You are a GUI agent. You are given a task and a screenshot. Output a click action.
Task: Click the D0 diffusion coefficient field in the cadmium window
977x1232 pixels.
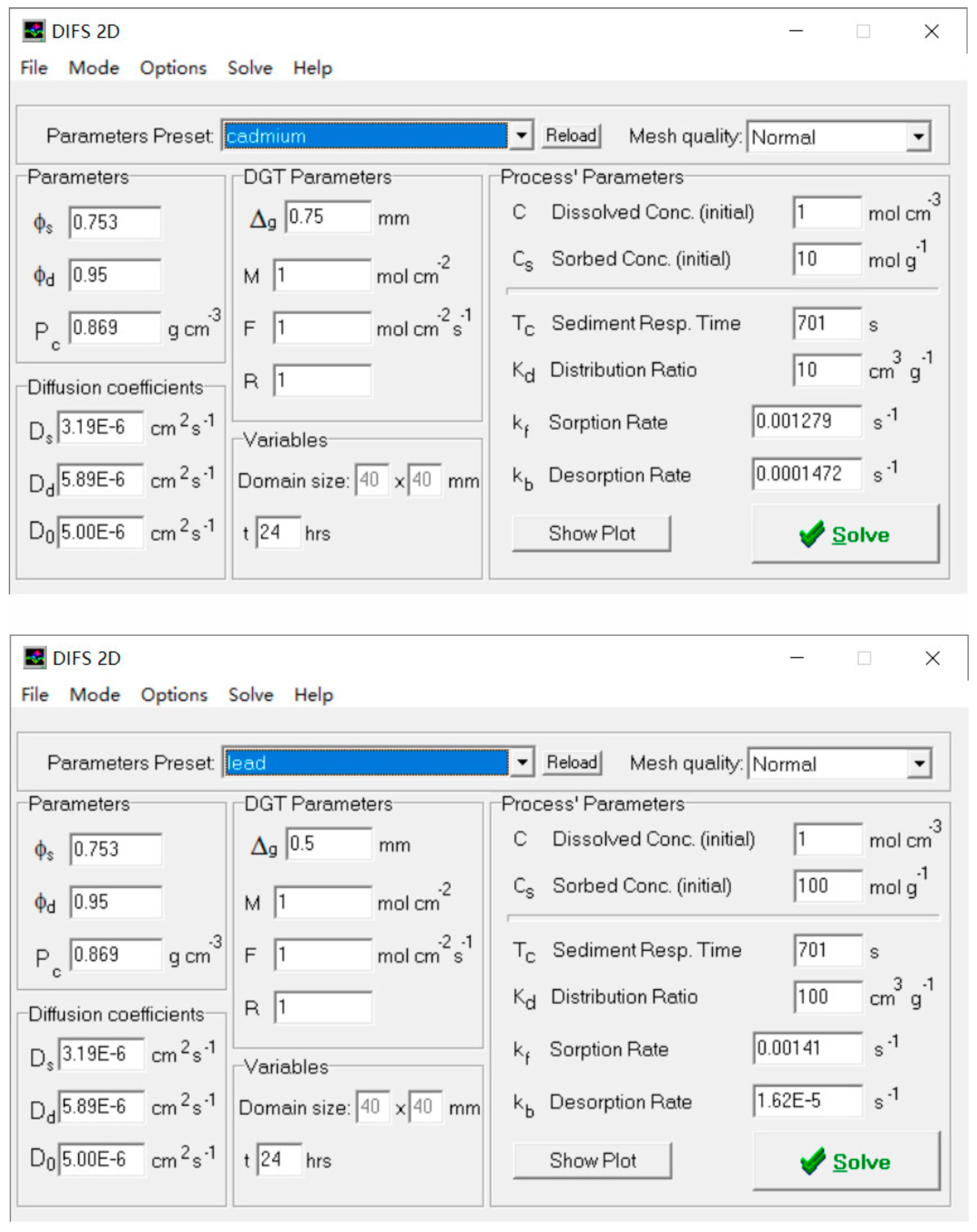pyautogui.click(x=101, y=532)
